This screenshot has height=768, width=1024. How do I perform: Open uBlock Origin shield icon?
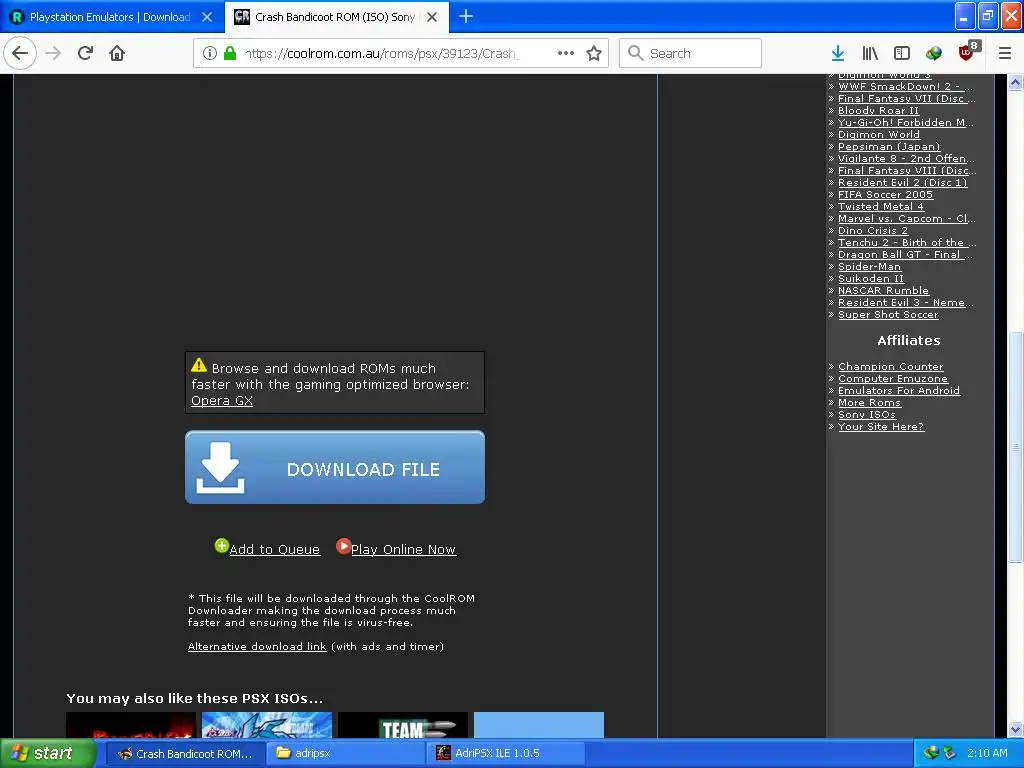coord(967,52)
